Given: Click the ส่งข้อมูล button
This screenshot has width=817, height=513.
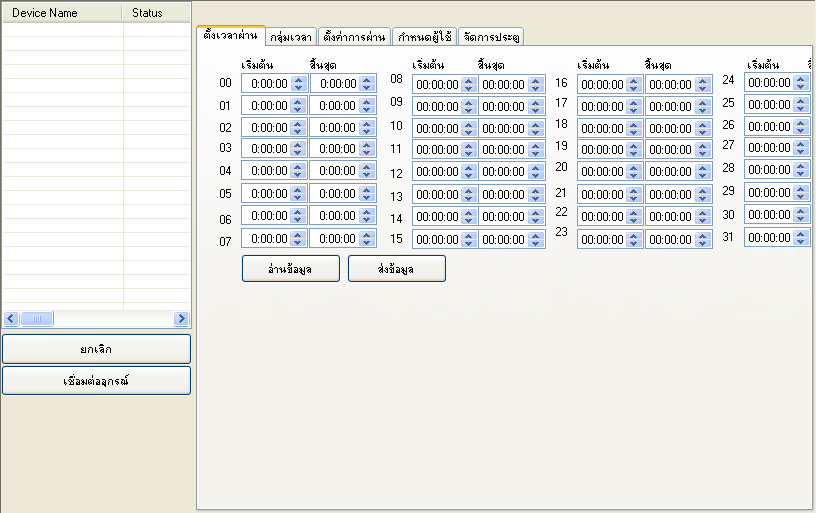Looking at the screenshot, I should click(397, 269).
